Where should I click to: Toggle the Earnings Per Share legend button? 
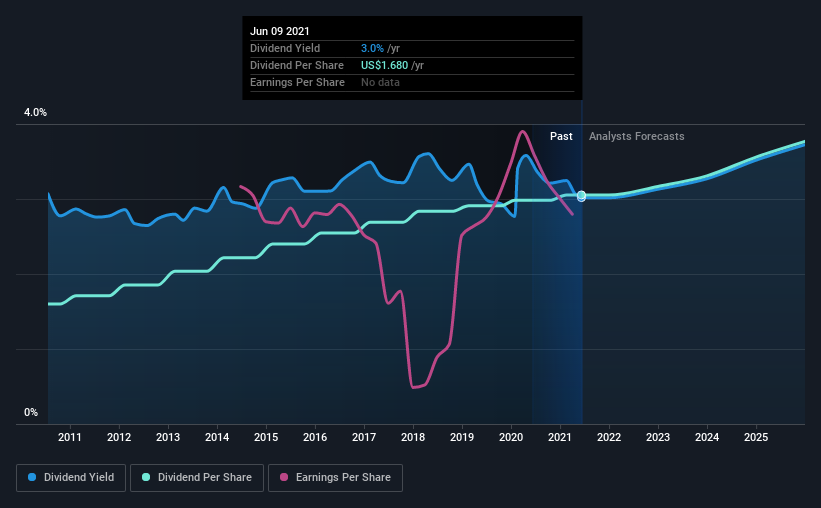pos(336,478)
